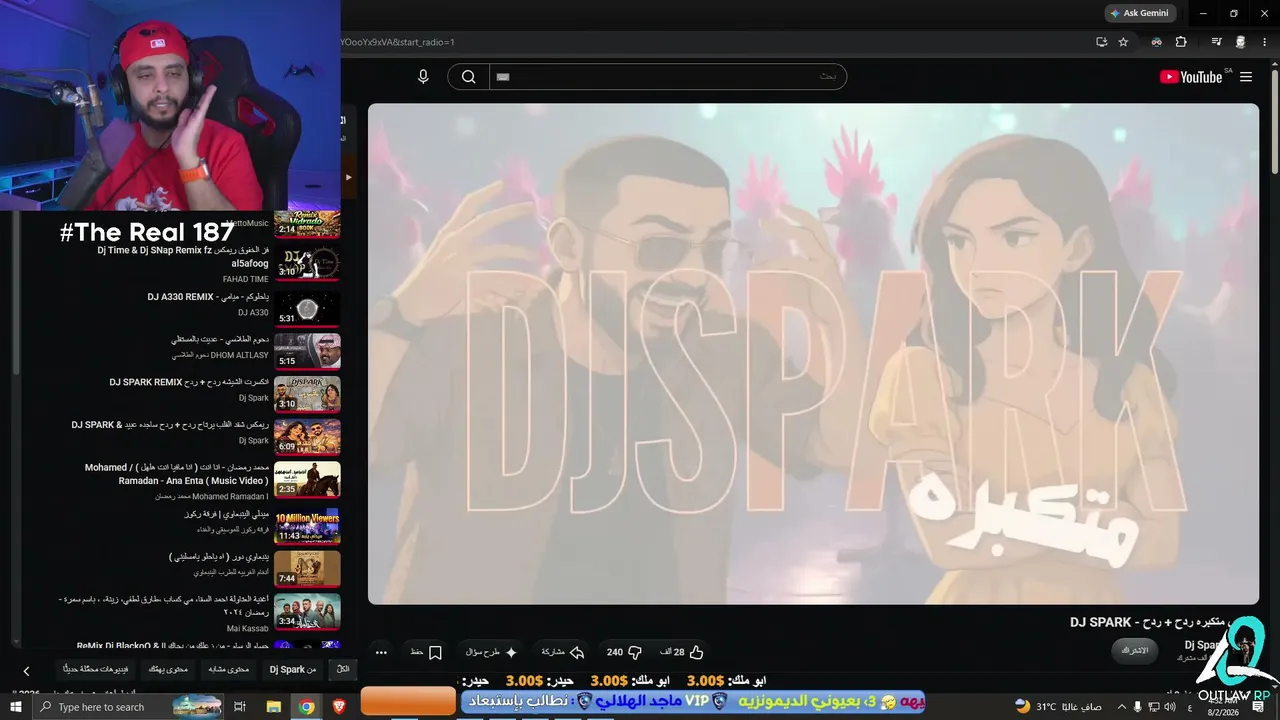Viewport: 1280px width, 720px height.
Task: Select the محتوى مشابه filter chip
Action: 228,669
